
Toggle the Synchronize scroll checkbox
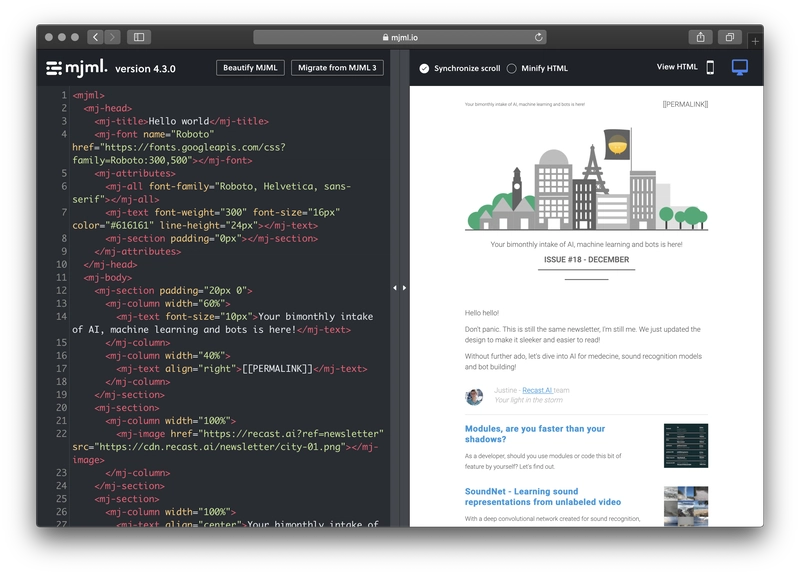pos(424,68)
